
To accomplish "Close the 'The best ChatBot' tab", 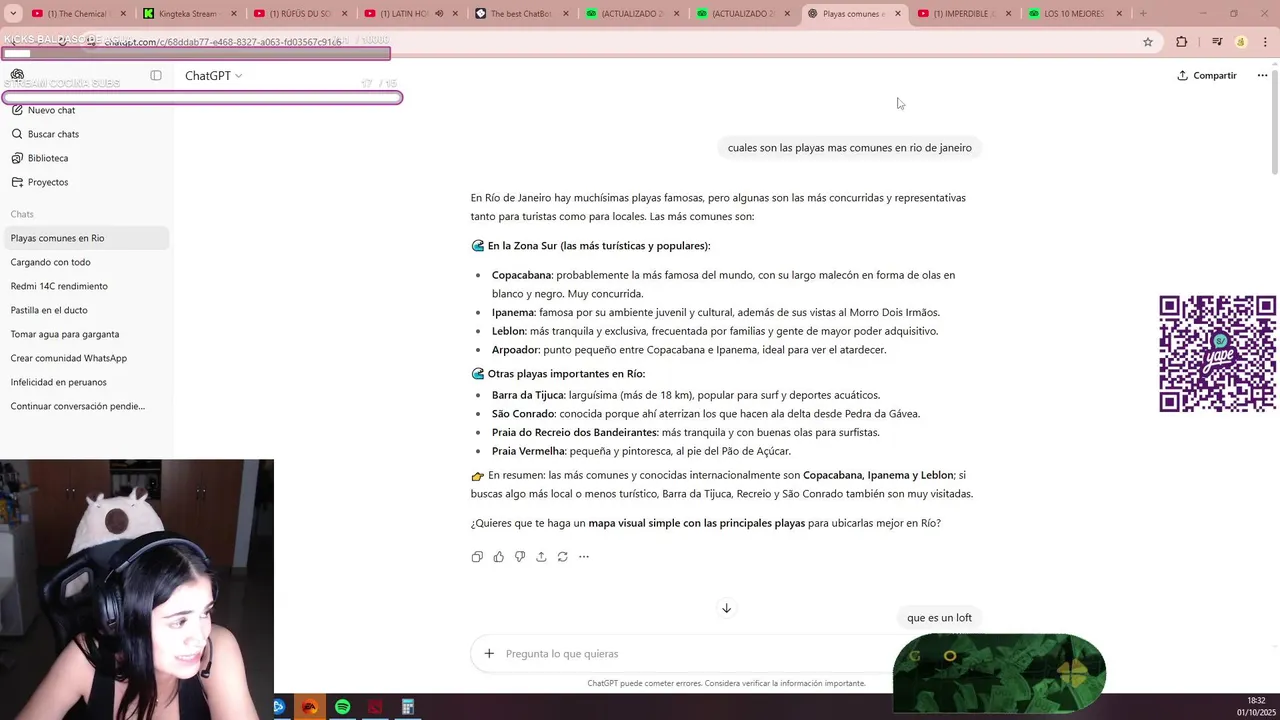I will [x=565, y=14].
